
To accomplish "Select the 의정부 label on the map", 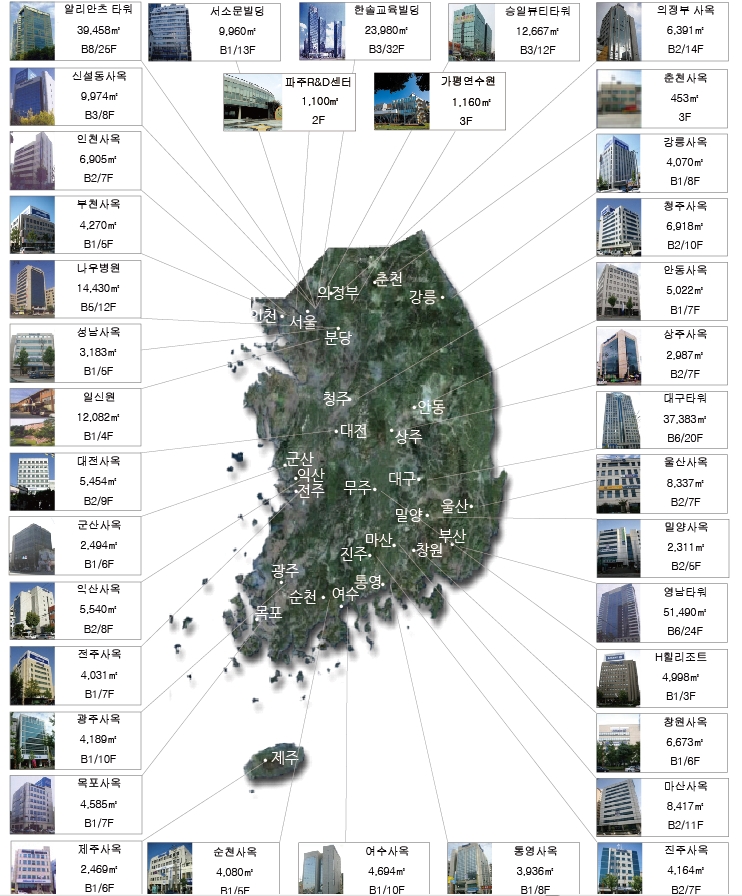I will [338, 293].
